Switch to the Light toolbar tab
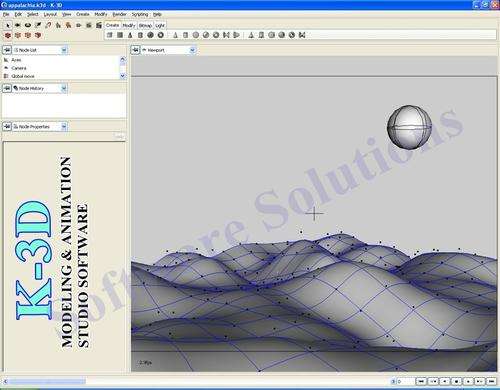Screen dimensions: 500x390 point(160,25)
